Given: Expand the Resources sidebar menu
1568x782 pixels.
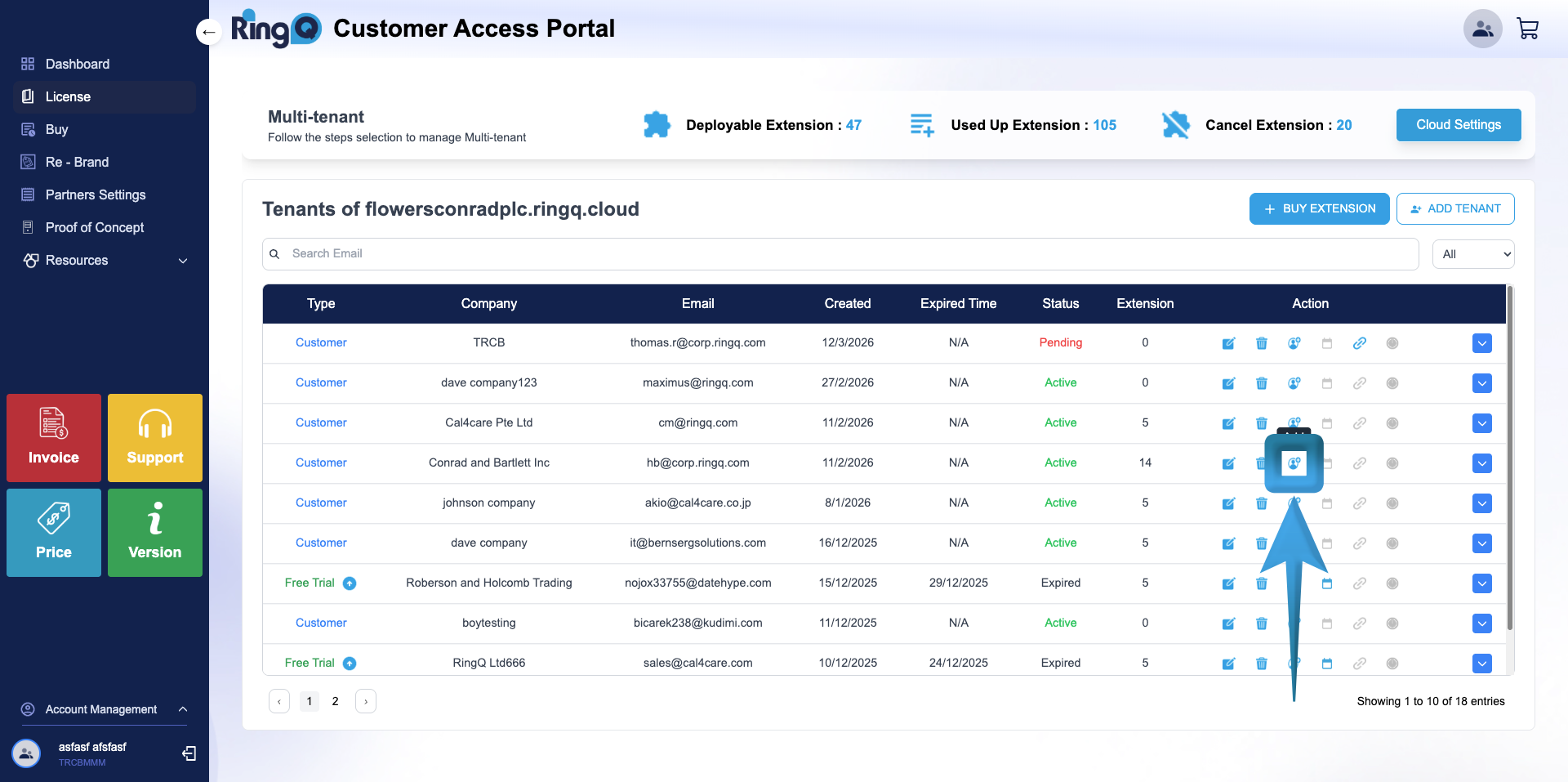Looking at the screenshot, I should click(x=105, y=260).
